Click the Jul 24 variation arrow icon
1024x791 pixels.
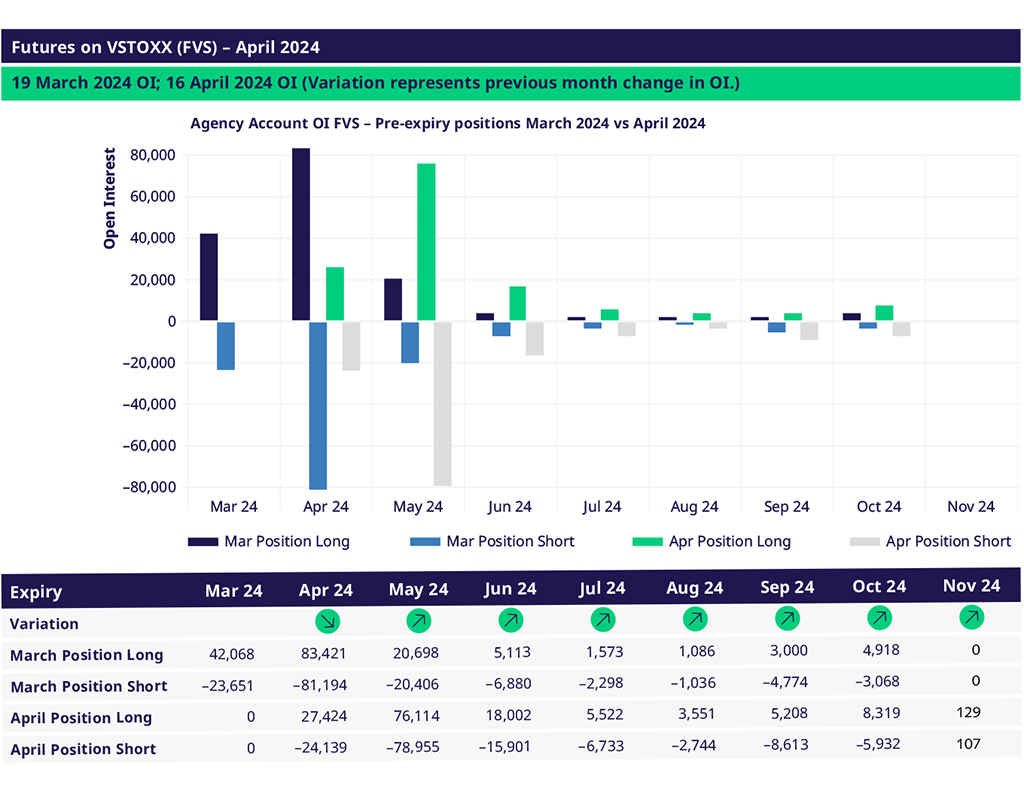[603, 621]
